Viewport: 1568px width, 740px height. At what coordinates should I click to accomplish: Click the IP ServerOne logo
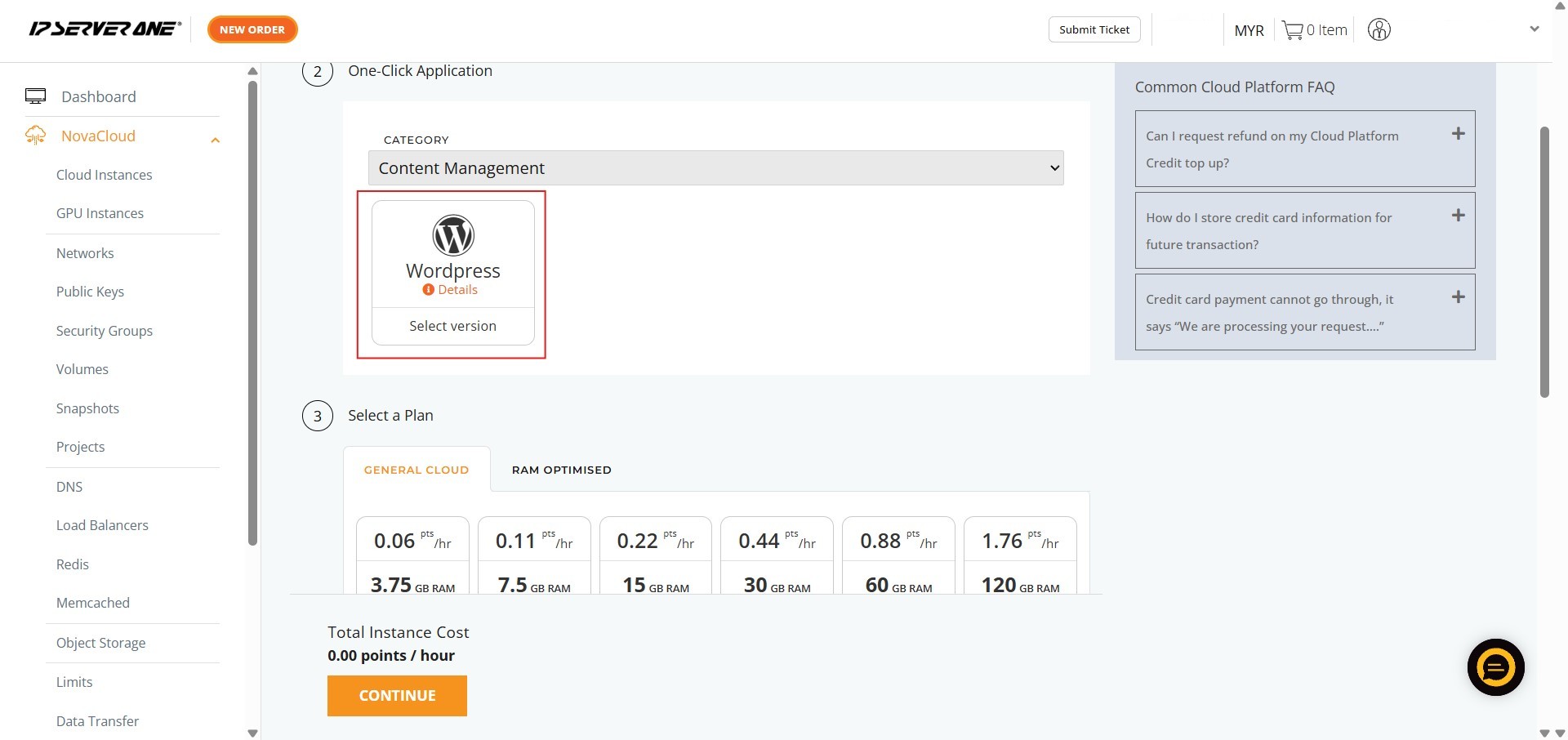(105, 29)
